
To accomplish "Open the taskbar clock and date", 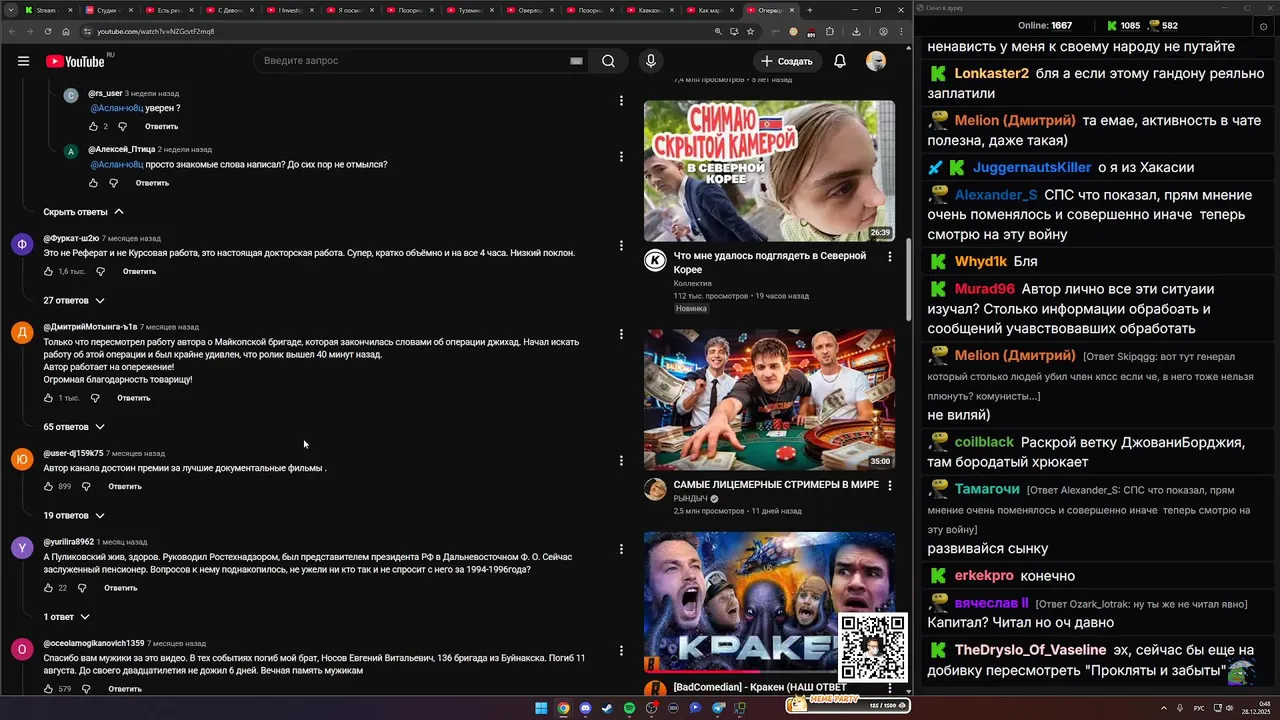I will pyautogui.click(x=1256, y=708).
